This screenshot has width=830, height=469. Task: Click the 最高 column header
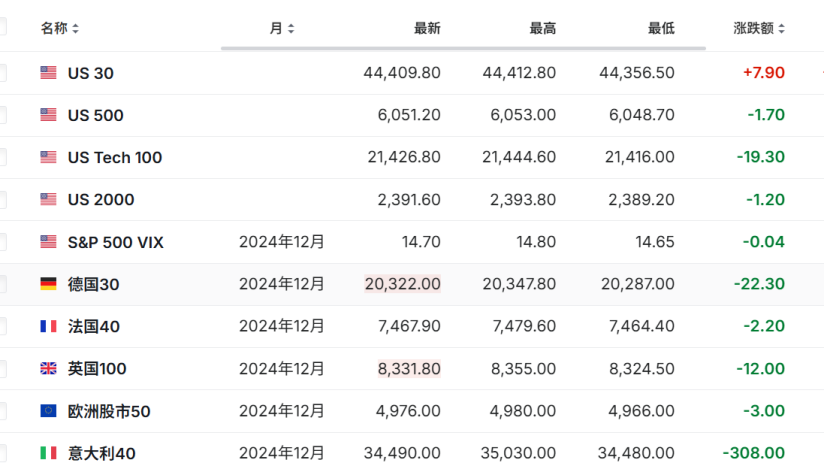pyautogui.click(x=542, y=29)
